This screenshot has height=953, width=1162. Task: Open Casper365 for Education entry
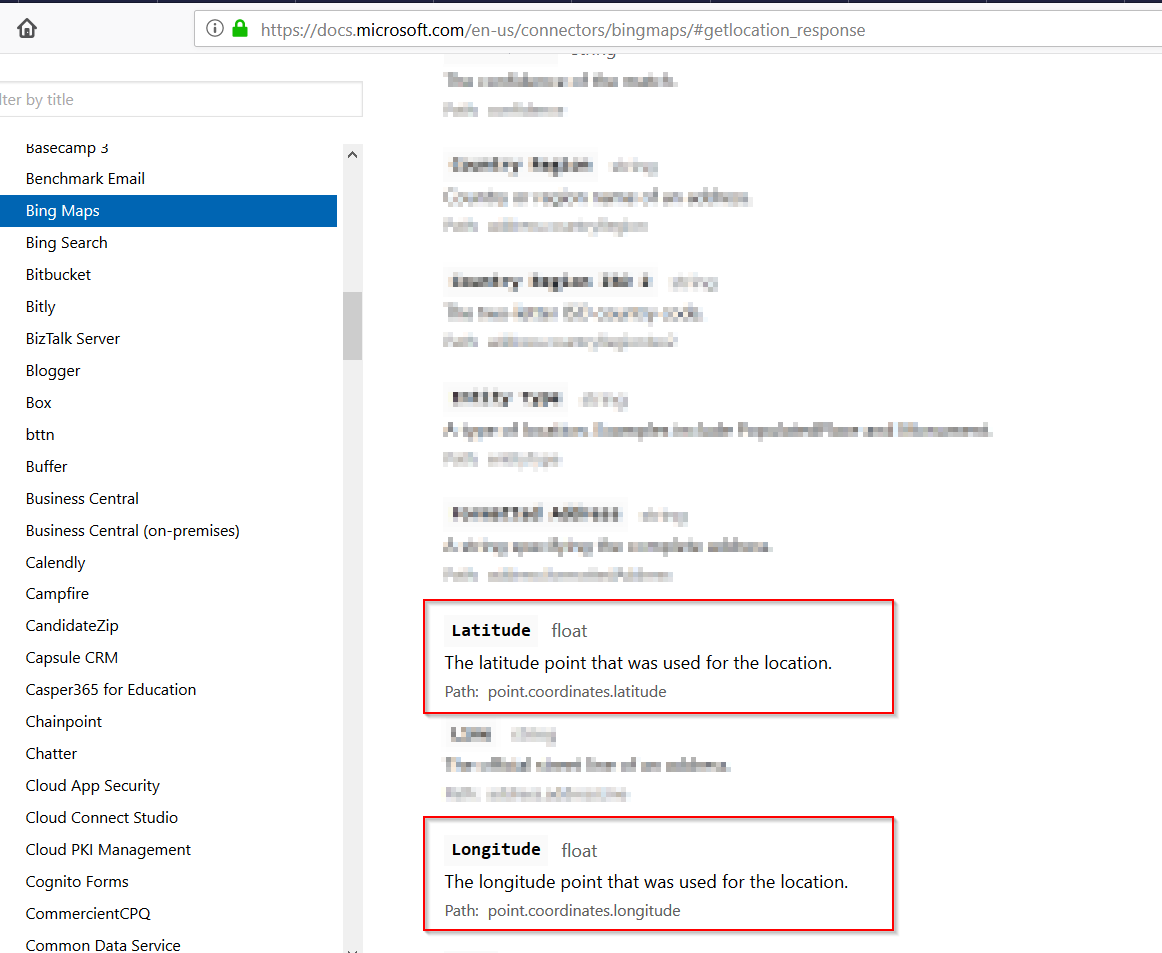click(x=111, y=690)
